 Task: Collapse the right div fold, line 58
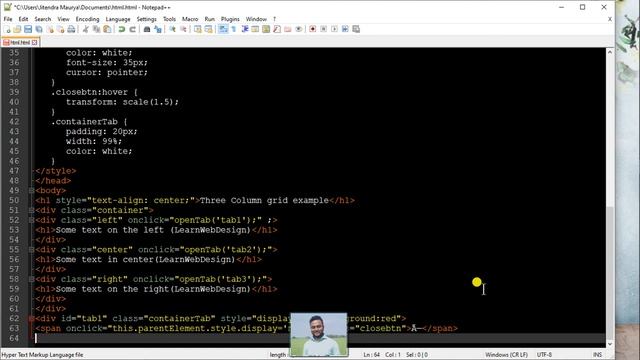(31, 279)
